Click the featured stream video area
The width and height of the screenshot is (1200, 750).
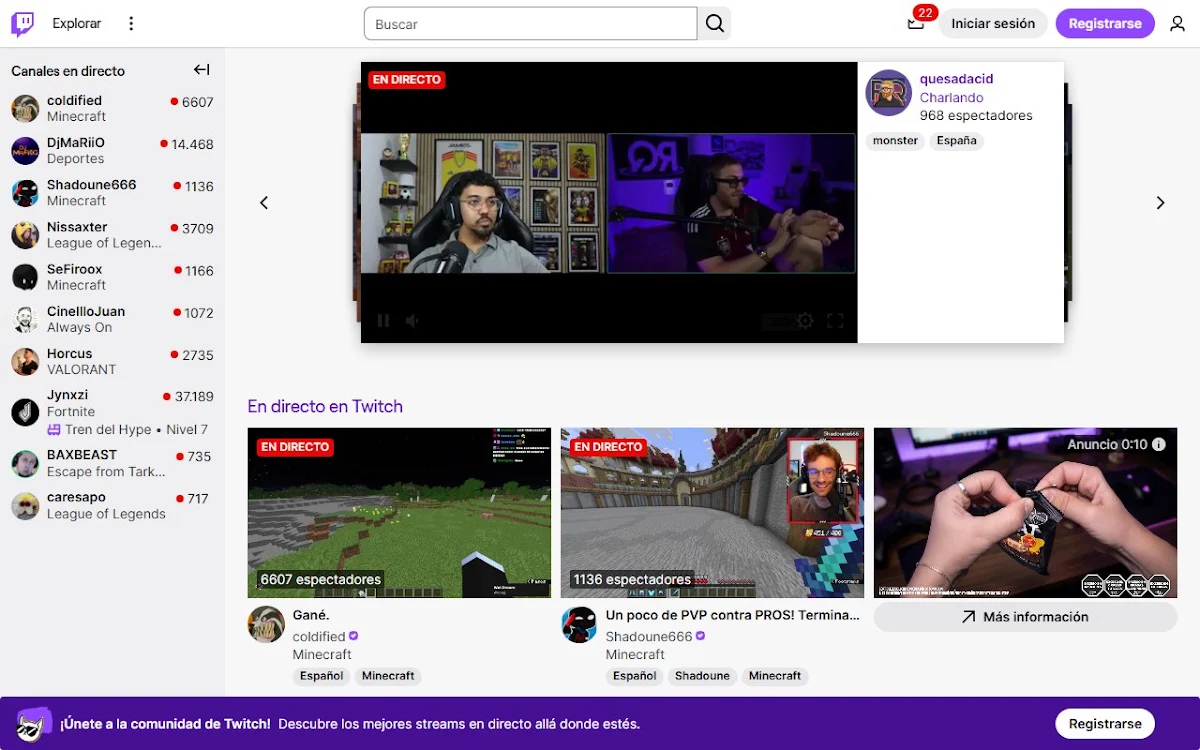609,203
